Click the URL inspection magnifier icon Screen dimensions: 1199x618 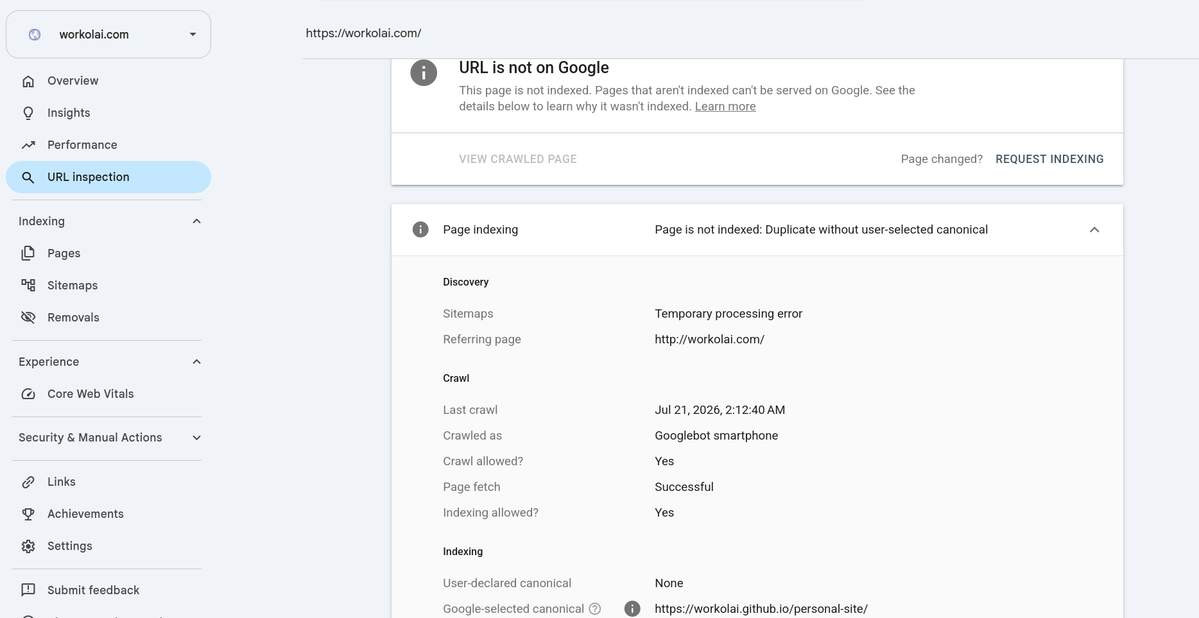point(28,177)
